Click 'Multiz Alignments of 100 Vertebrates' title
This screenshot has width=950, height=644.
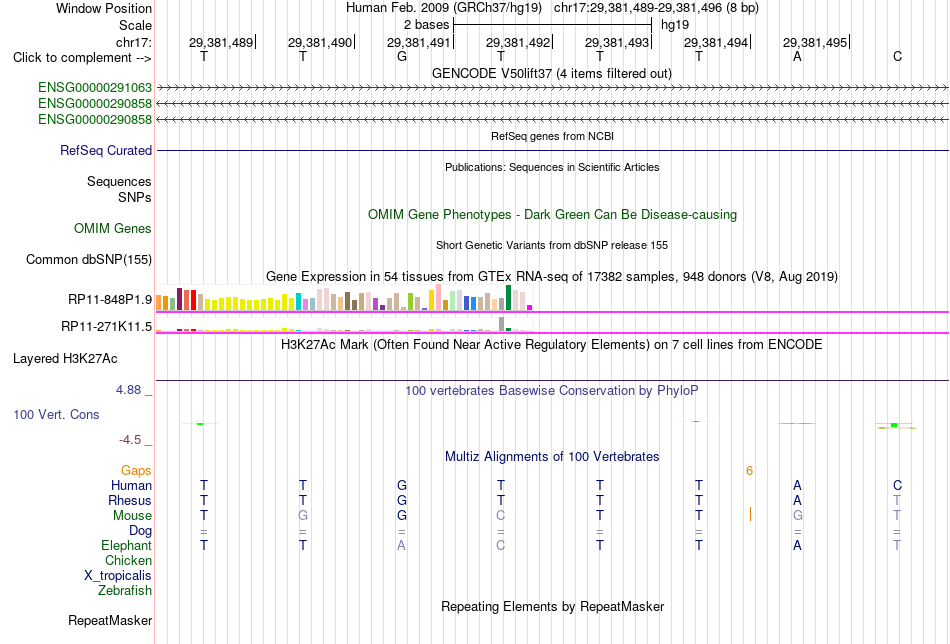point(552,457)
